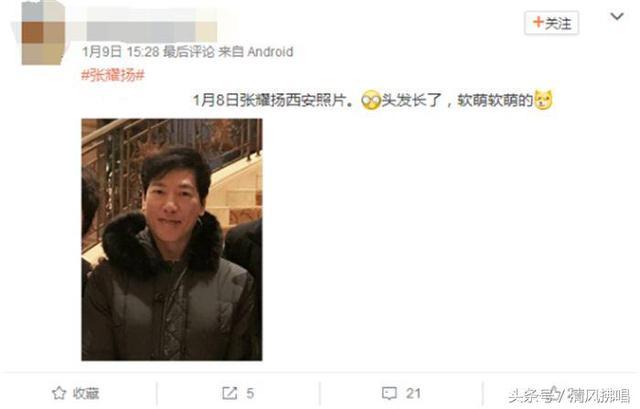The height and width of the screenshot is (409, 640).
Task: Click the glasses-face emoji in post text
Action: coord(371,100)
